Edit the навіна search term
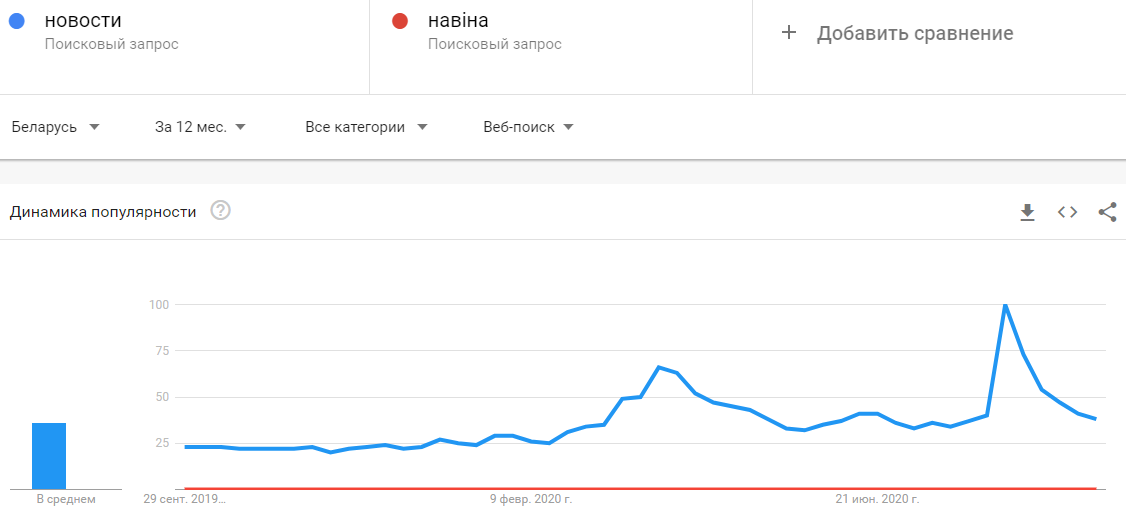 tap(458, 21)
